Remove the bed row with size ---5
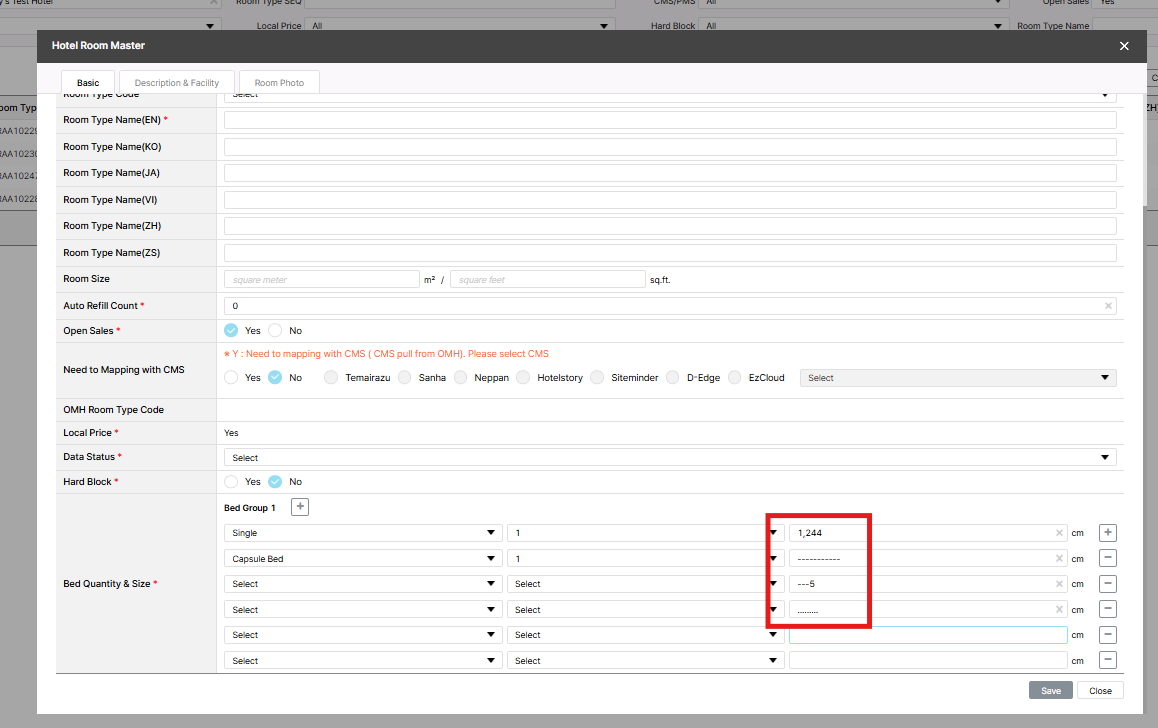Image resolution: width=1158 pixels, height=728 pixels. pos(1108,583)
